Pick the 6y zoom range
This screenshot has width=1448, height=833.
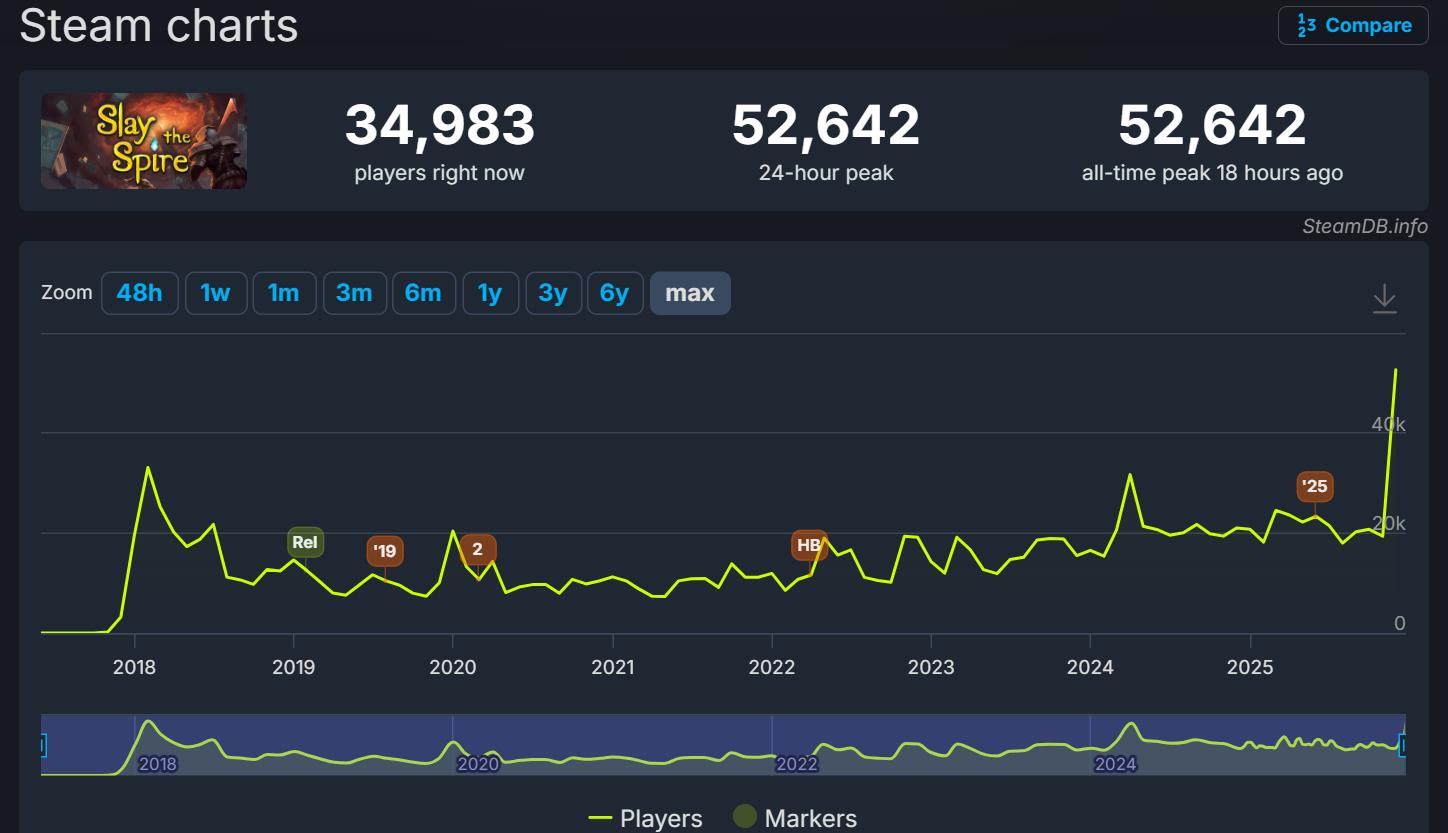614,293
